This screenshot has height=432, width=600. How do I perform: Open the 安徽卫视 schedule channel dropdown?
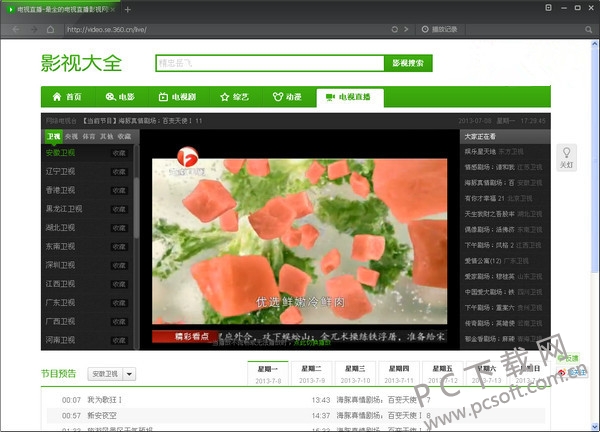(x=111, y=374)
